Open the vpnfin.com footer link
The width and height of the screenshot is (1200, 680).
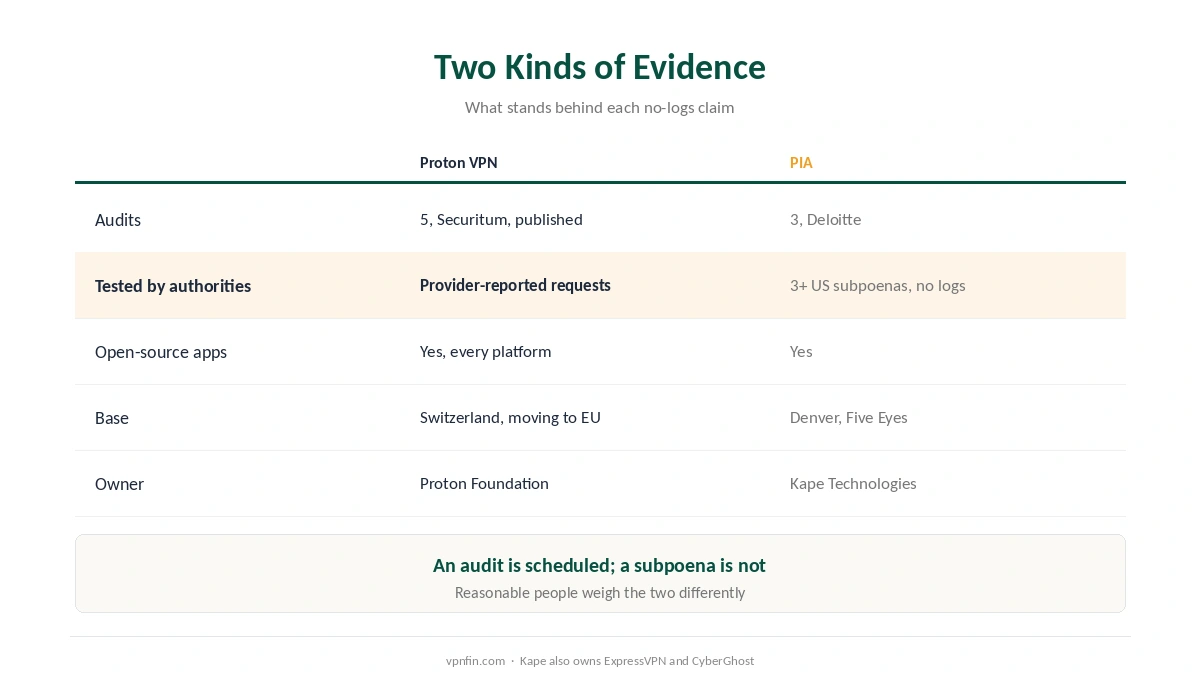point(475,661)
